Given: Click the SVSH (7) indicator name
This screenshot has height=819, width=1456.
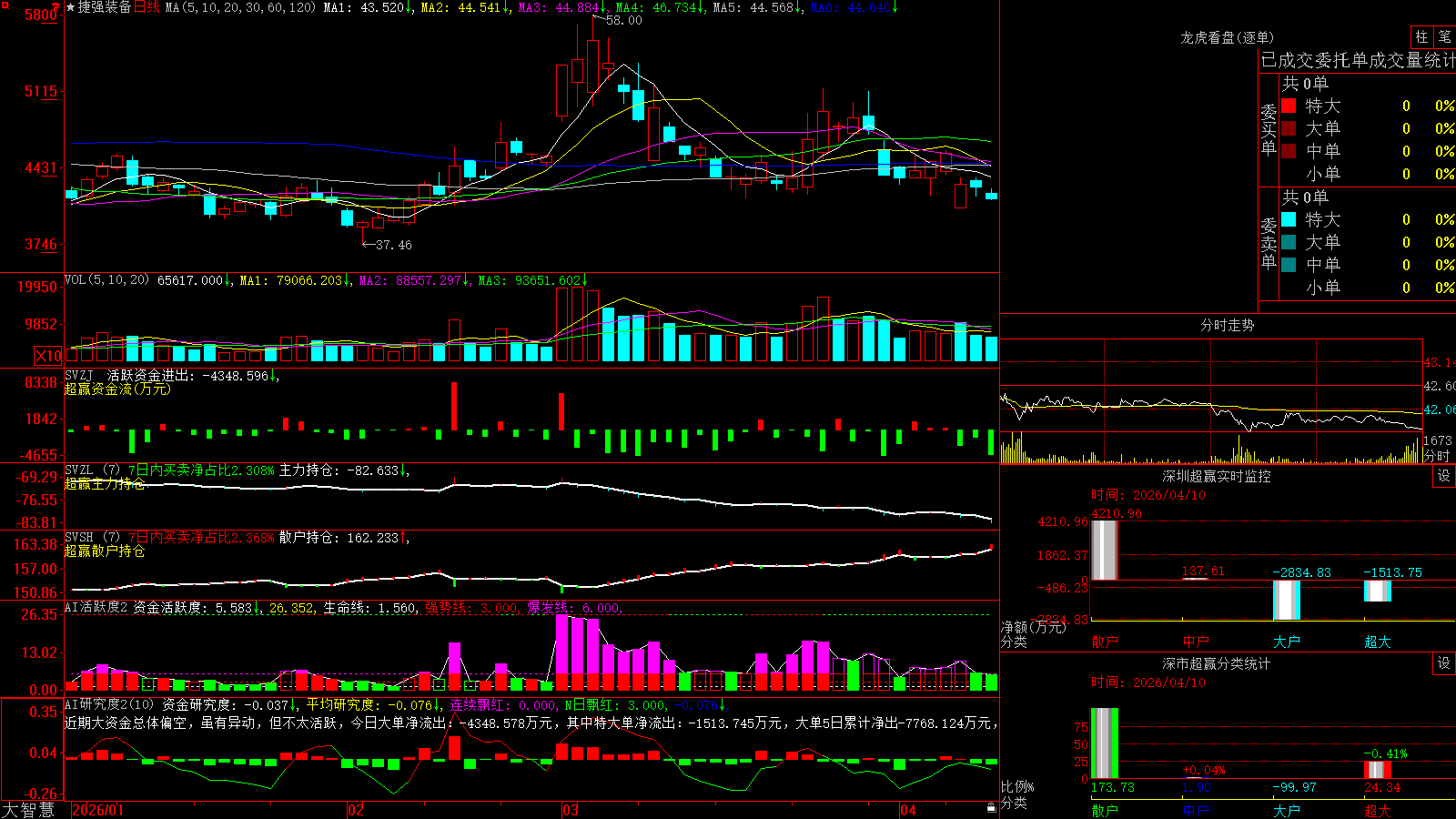Looking at the screenshot, I should pyautogui.click(x=92, y=538).
